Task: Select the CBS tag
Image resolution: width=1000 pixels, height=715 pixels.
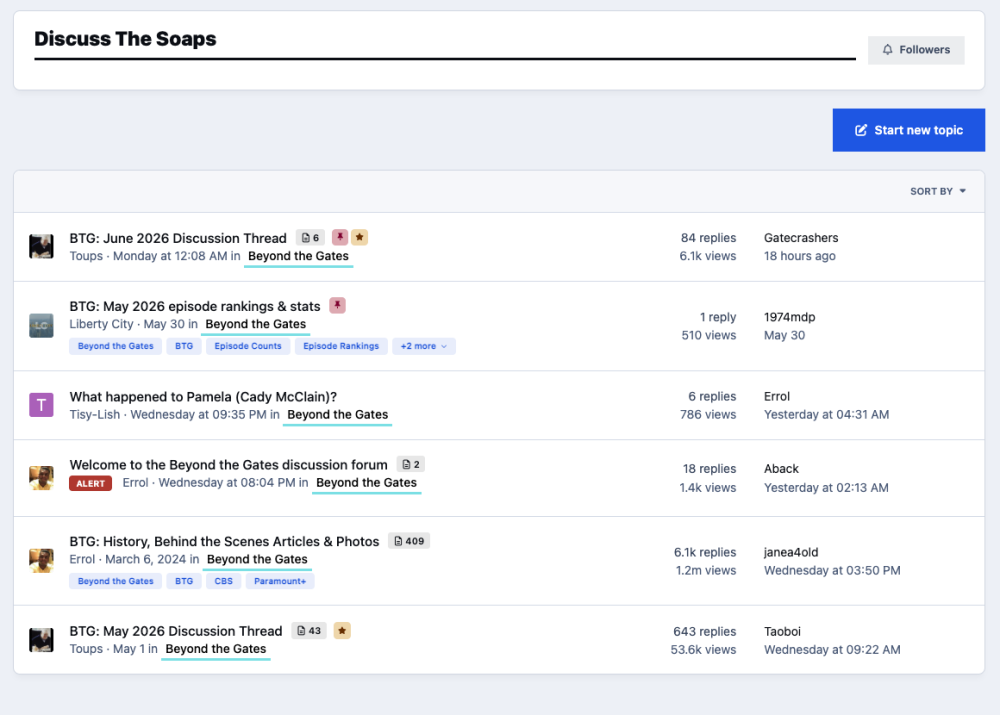Action: coord(224,581)
